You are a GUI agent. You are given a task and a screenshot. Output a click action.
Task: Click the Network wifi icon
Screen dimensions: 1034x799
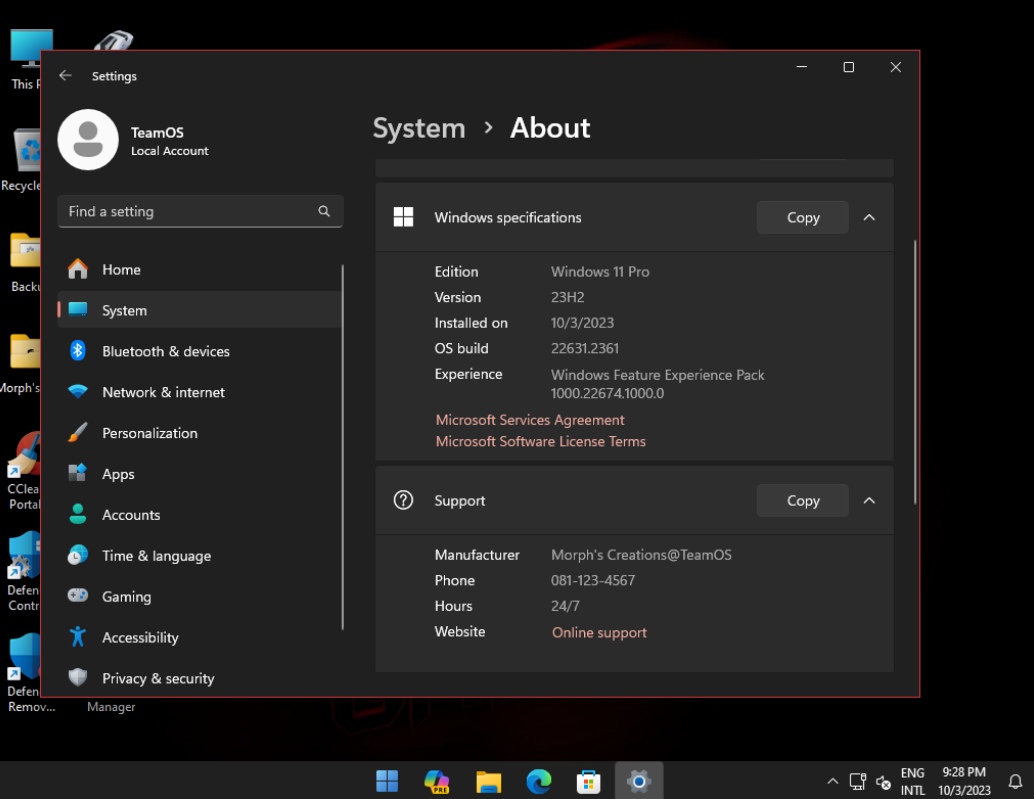click(78, 392)
